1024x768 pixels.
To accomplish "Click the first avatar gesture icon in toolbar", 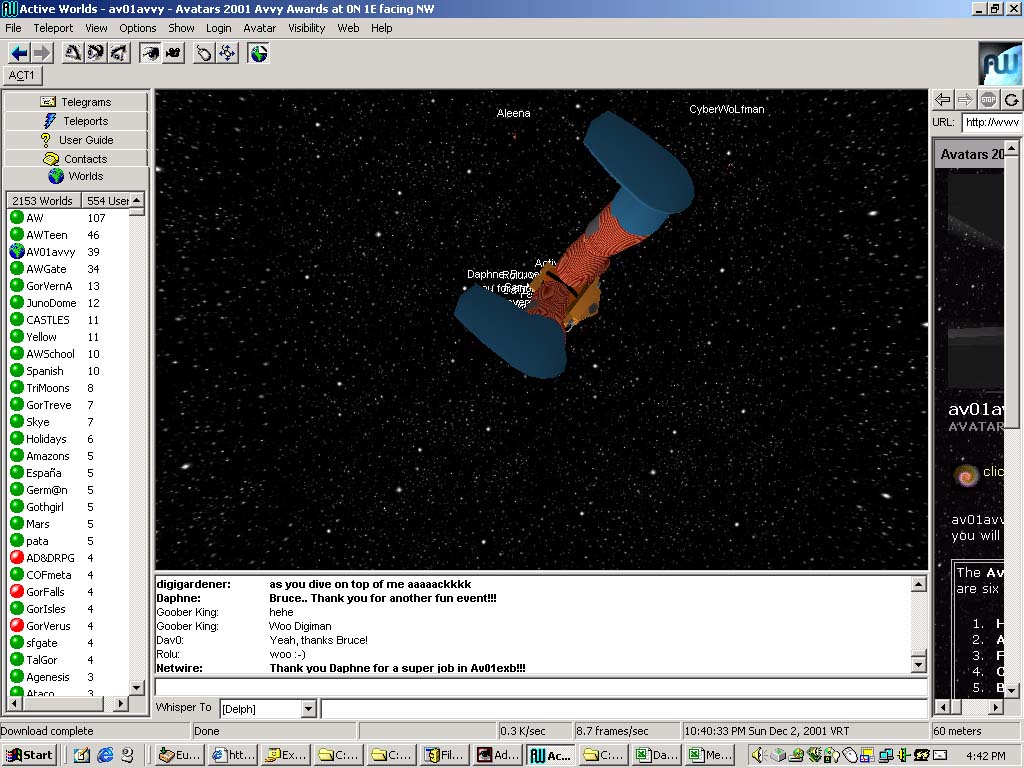I will click(x=73, y=53).
